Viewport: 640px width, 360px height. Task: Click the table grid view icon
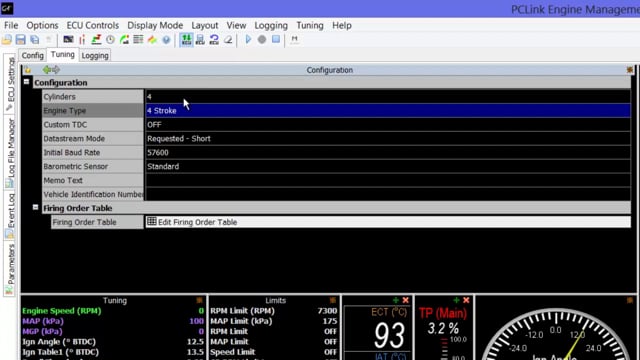(x=138, y=40)
